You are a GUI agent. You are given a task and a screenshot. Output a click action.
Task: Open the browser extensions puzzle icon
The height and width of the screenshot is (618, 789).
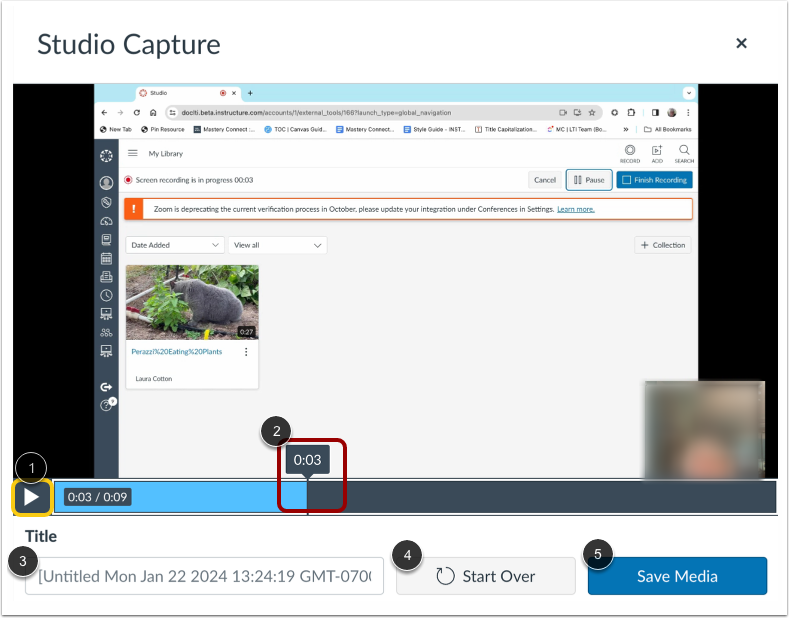[x=632, y=113]
